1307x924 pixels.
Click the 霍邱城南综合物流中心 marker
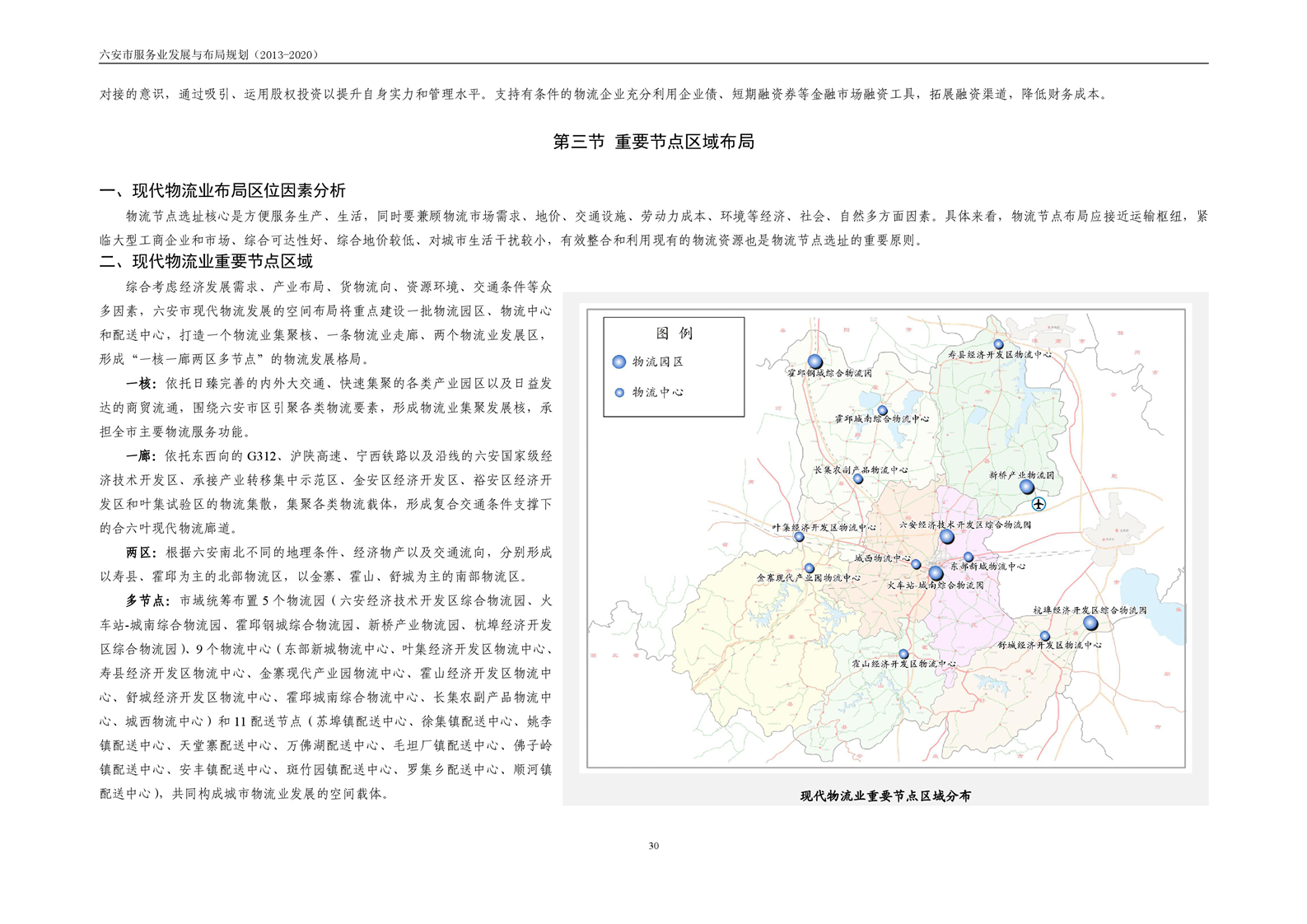click(x=882, y=410)
